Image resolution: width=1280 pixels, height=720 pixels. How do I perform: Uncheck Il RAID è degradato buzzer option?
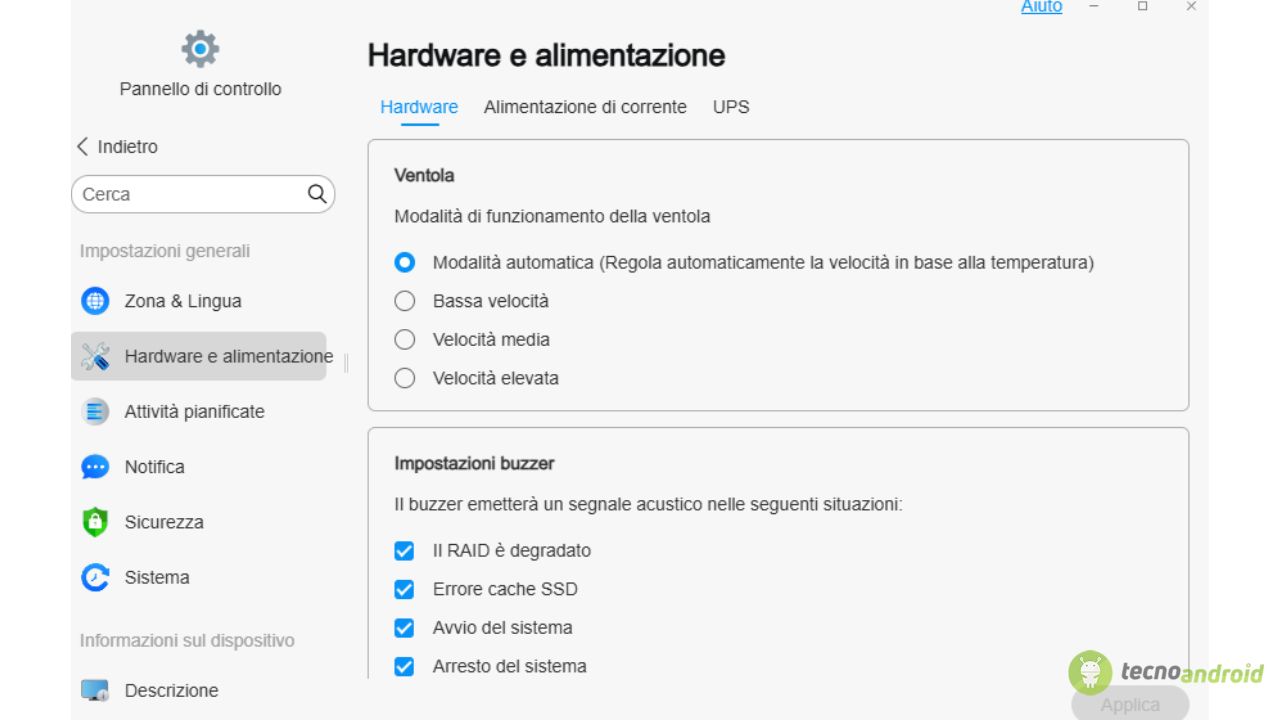pyautogui.click(x=404, y=551)
